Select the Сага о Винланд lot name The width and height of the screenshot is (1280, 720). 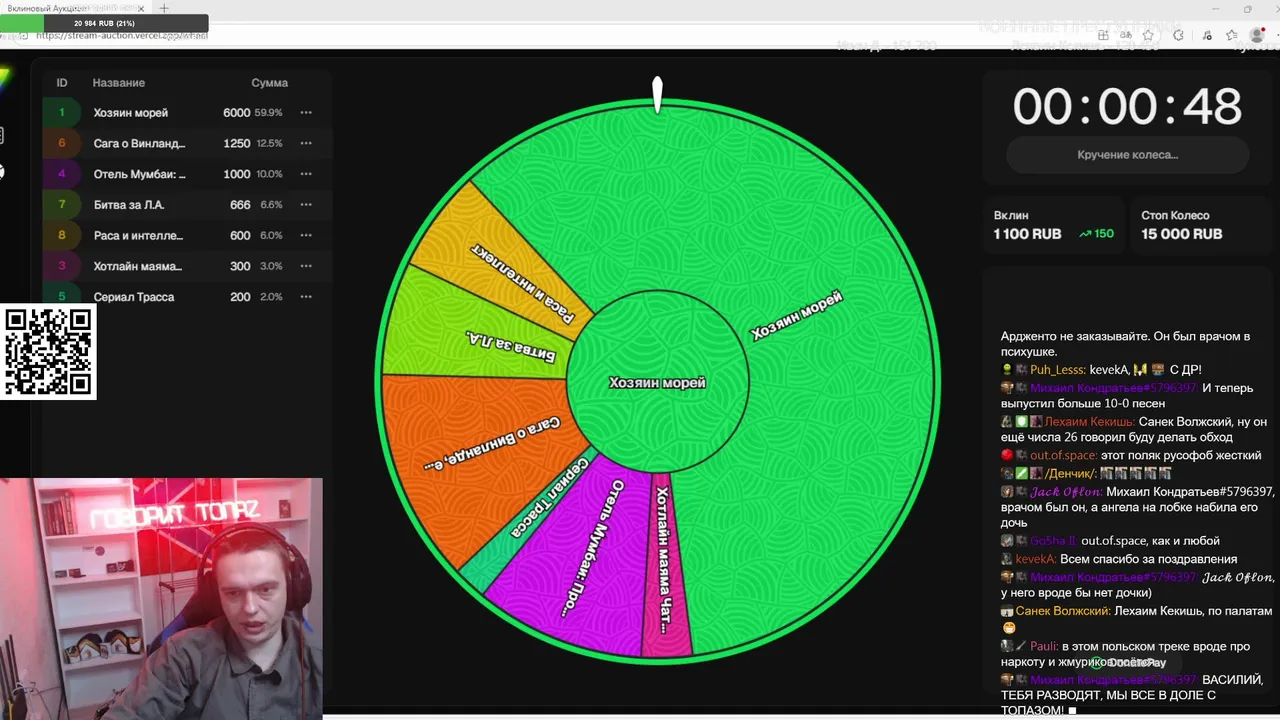pyautogui.click(x=140, y=143)
